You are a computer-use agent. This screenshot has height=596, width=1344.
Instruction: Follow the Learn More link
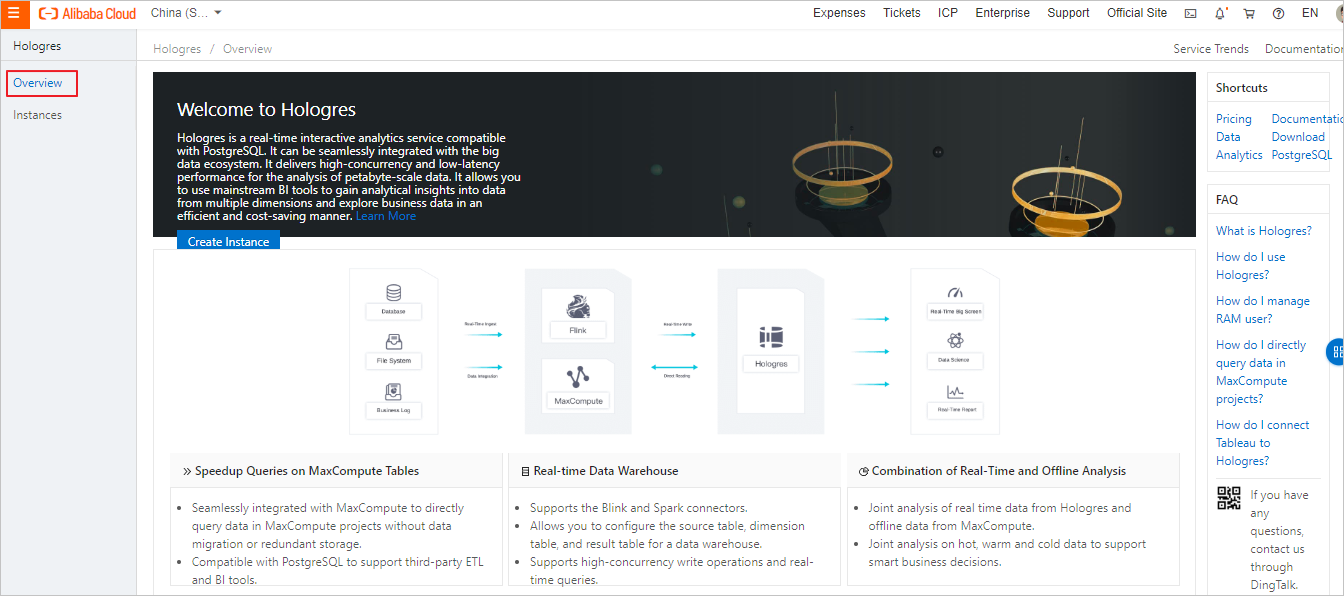click(x=386, y=216)
